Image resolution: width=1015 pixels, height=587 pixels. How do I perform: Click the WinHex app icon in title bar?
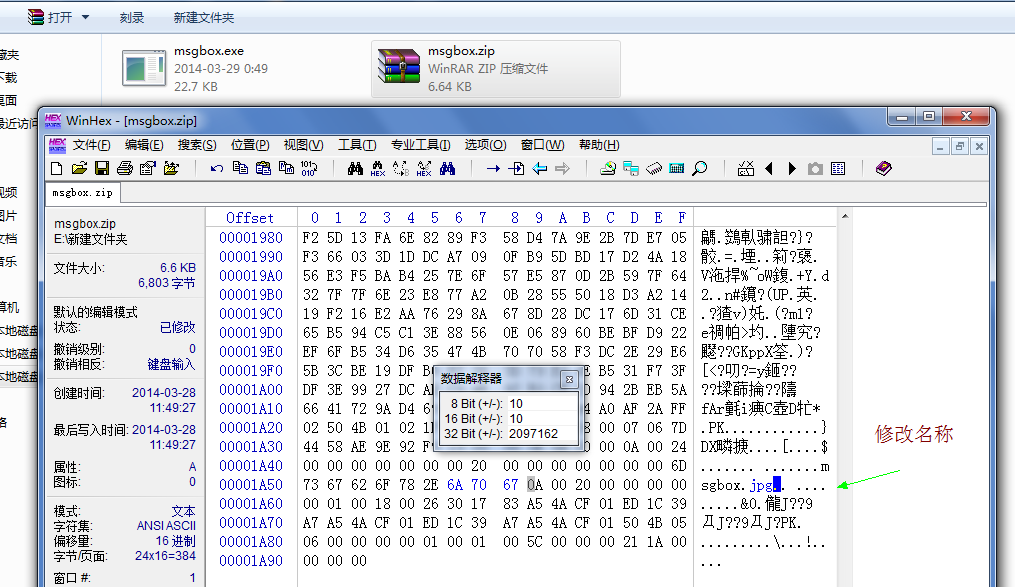tap(53, 120)
